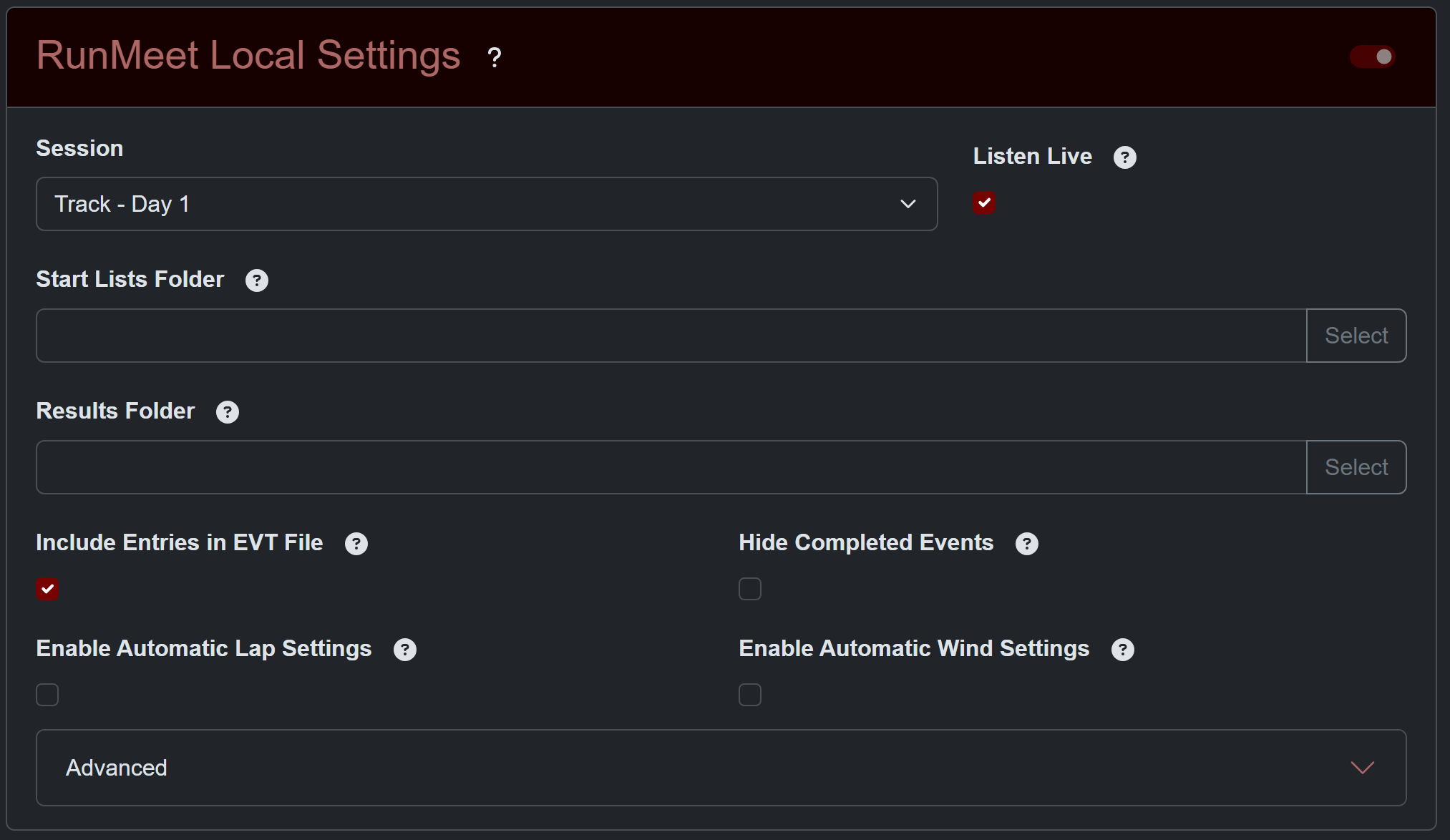Check Enable Automatic Lap Settings box

click(47, 695)
